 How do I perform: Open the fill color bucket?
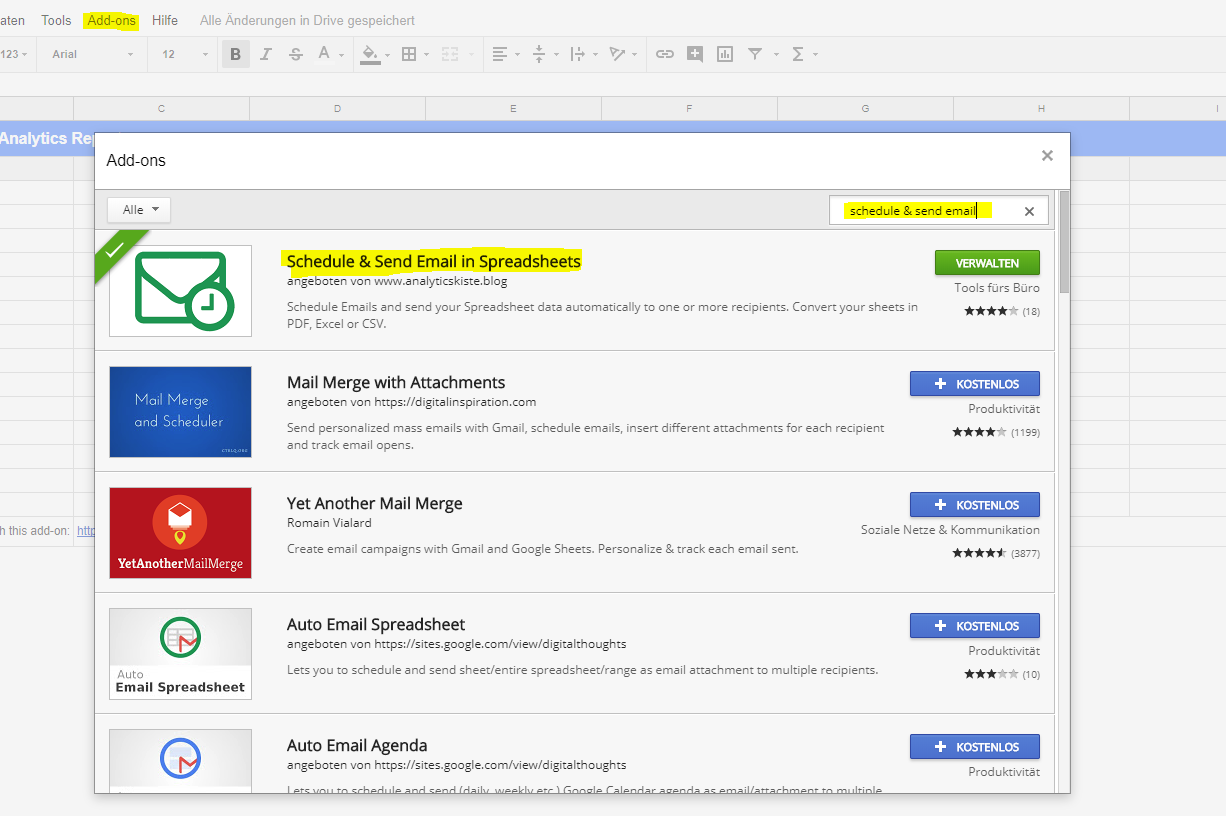369,54
